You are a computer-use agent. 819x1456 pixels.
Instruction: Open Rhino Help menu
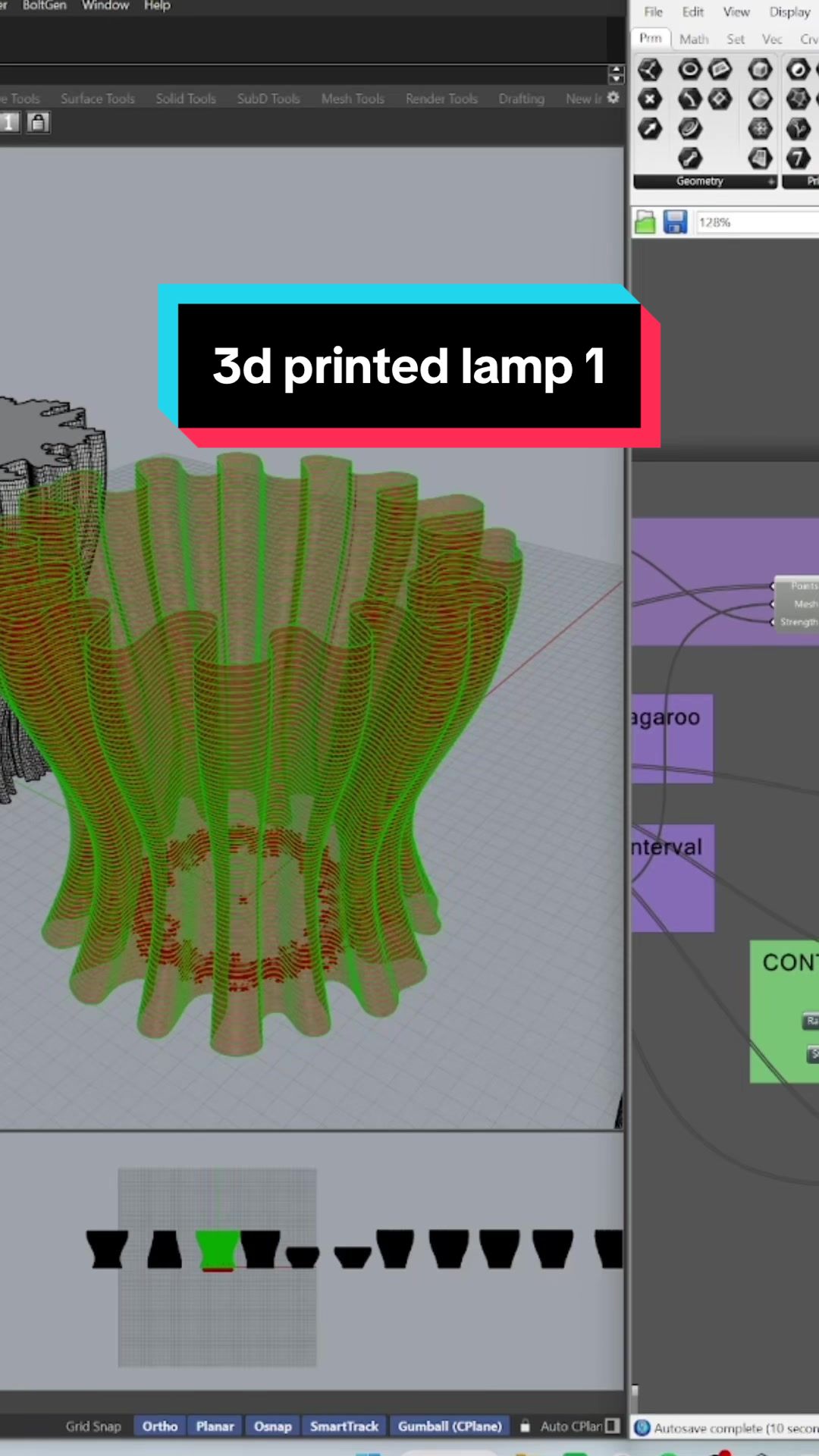(157, 6)
